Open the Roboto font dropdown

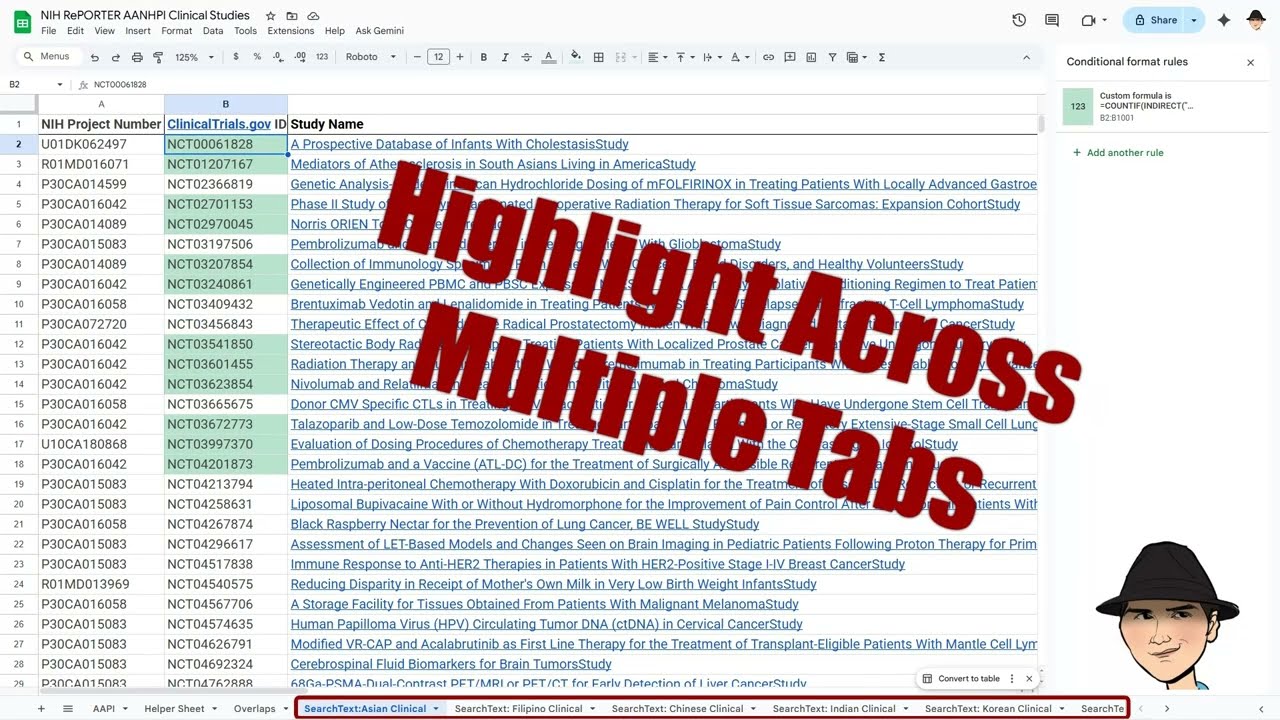371,57
